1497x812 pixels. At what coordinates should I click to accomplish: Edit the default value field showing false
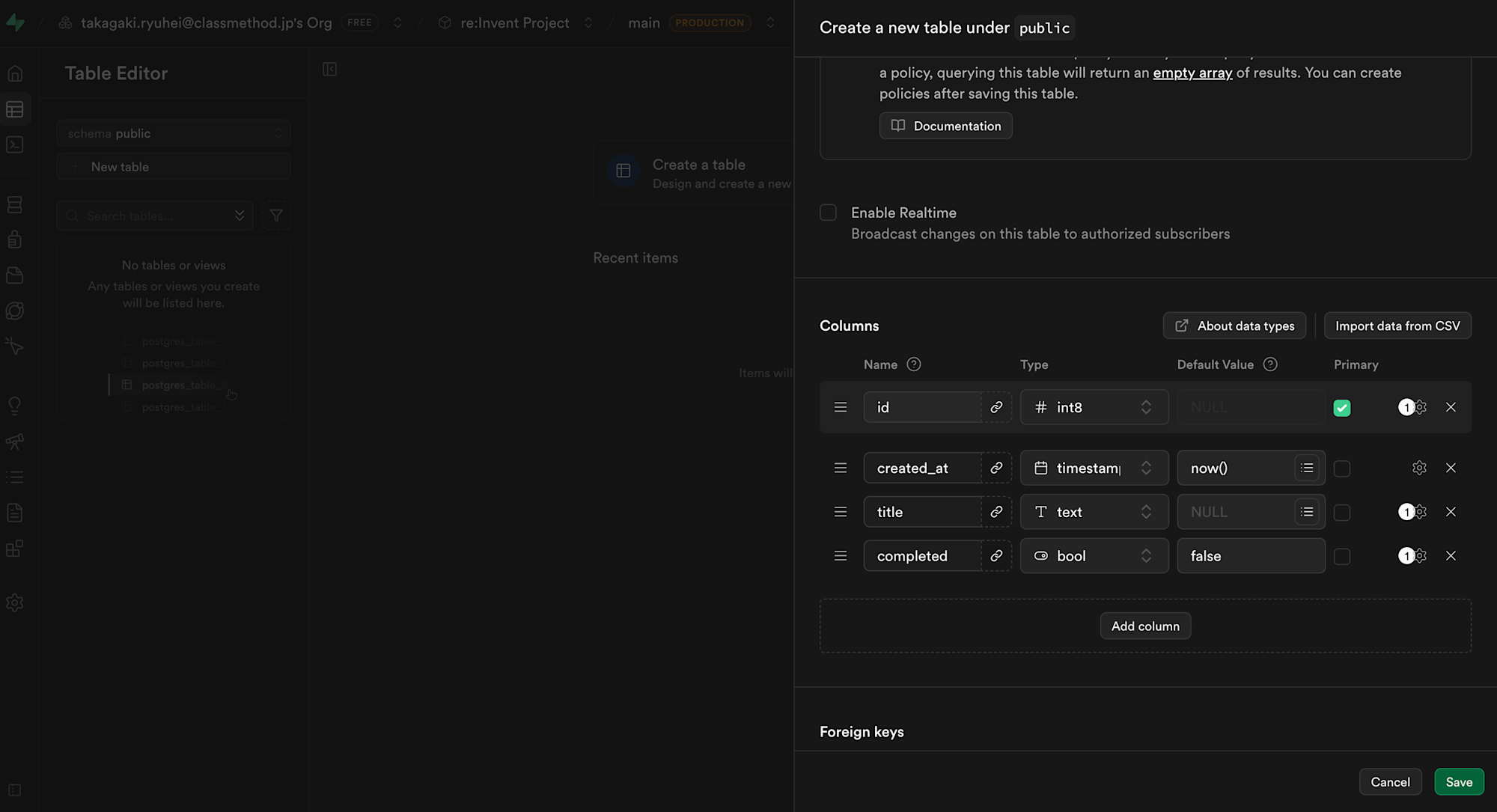click(x=1250, y=556)
